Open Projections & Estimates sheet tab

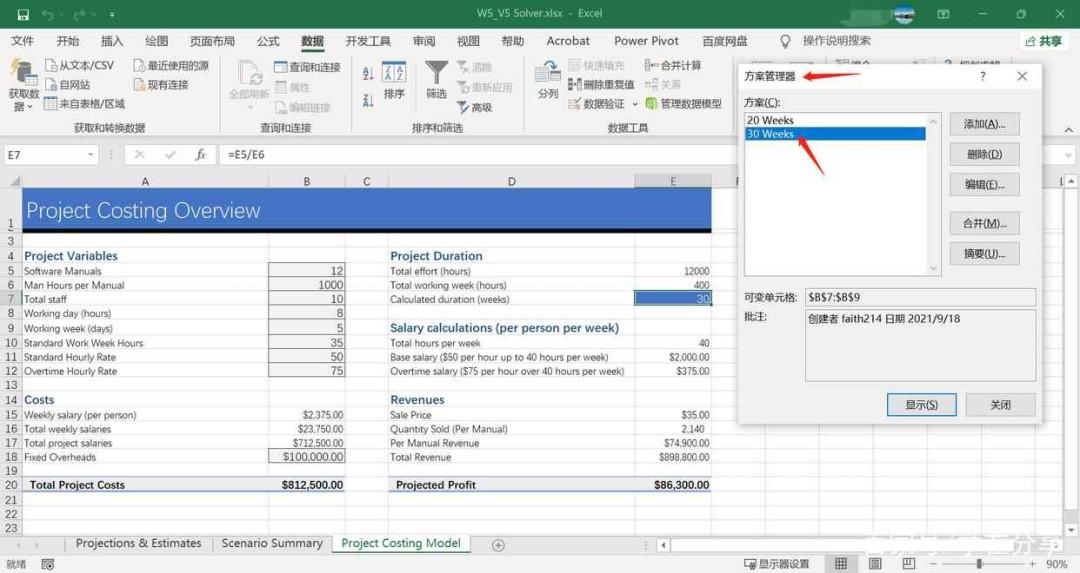point(138,543)
